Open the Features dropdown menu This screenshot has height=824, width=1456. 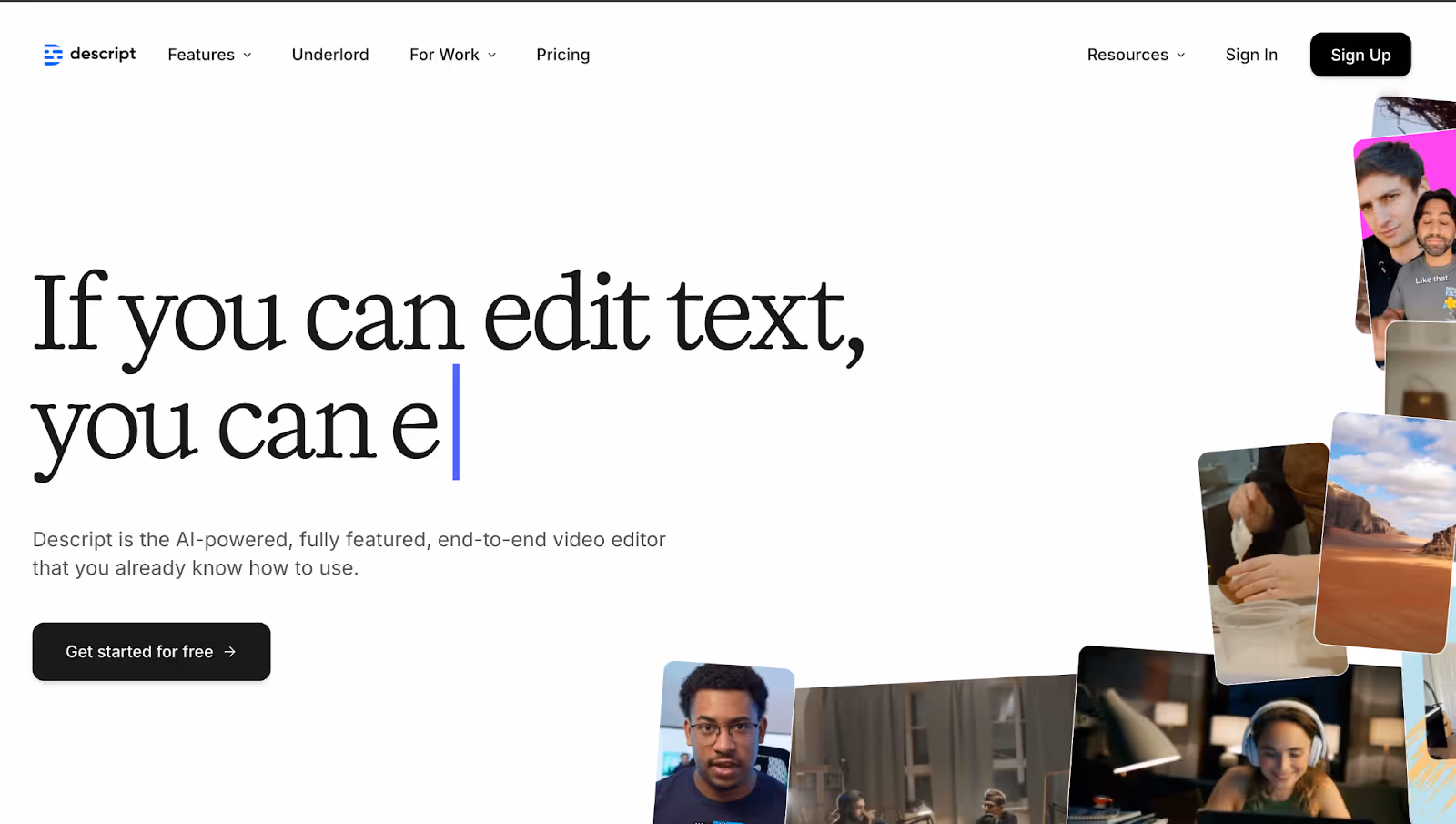[x=209, y=55]
